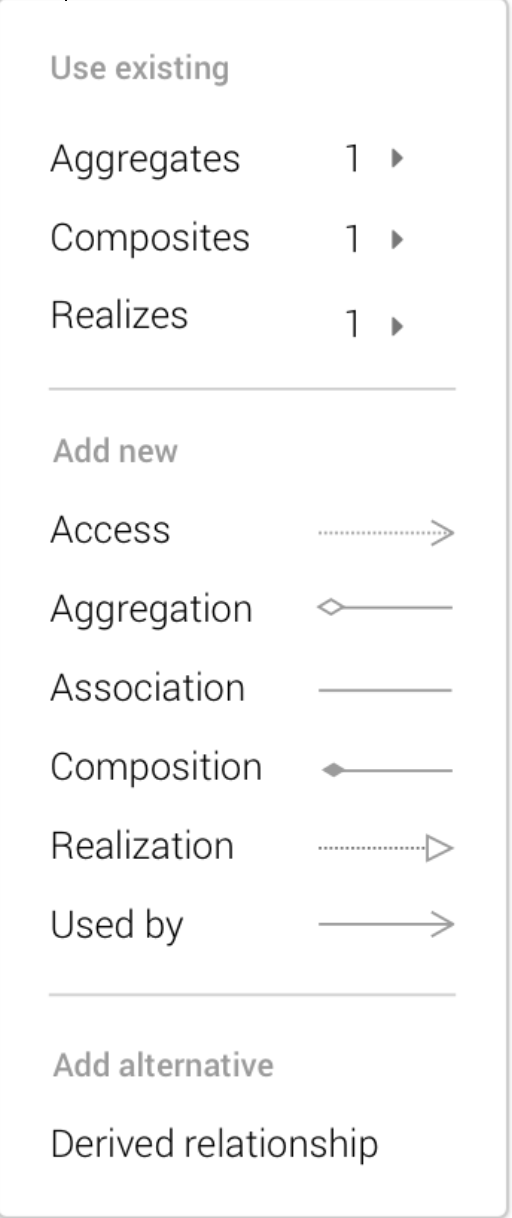Click the solid Used by arrow icon
The width and height of the screenshot is (512, 1218).
tap(386, 925)
